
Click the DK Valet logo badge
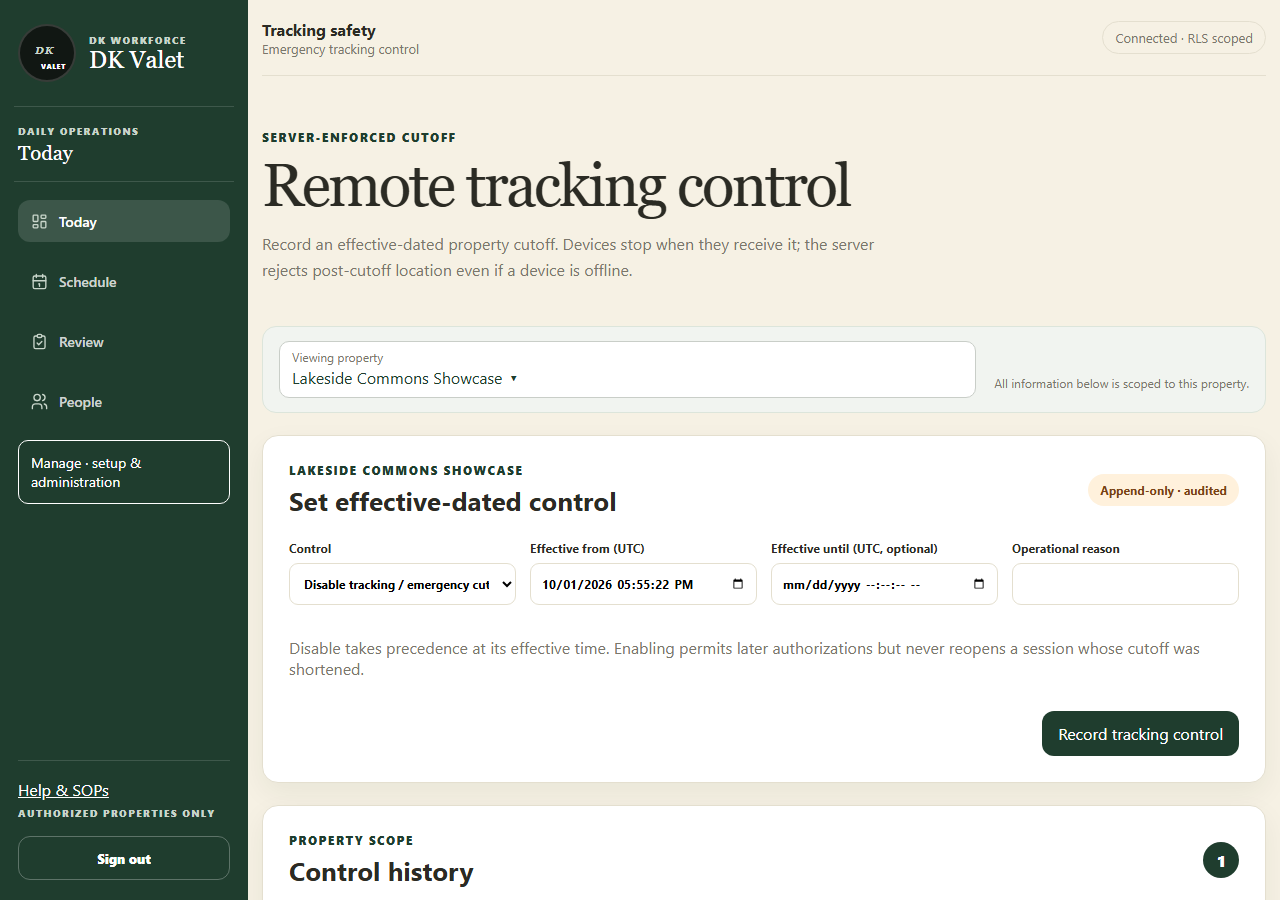click(x=47, y=53)
